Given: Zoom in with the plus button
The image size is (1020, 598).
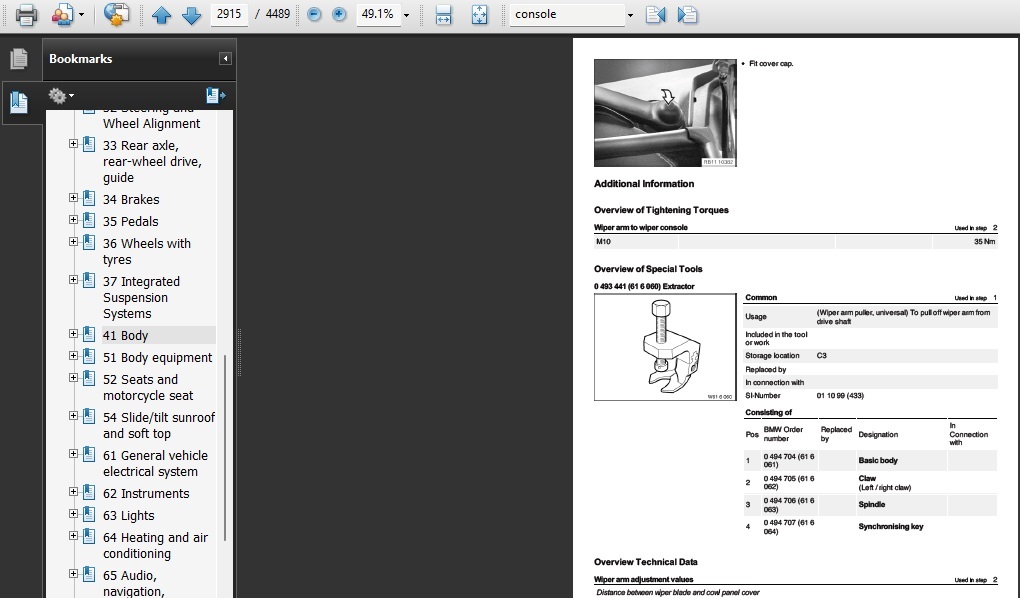Looking at the screenshot, I should point(339,14).
